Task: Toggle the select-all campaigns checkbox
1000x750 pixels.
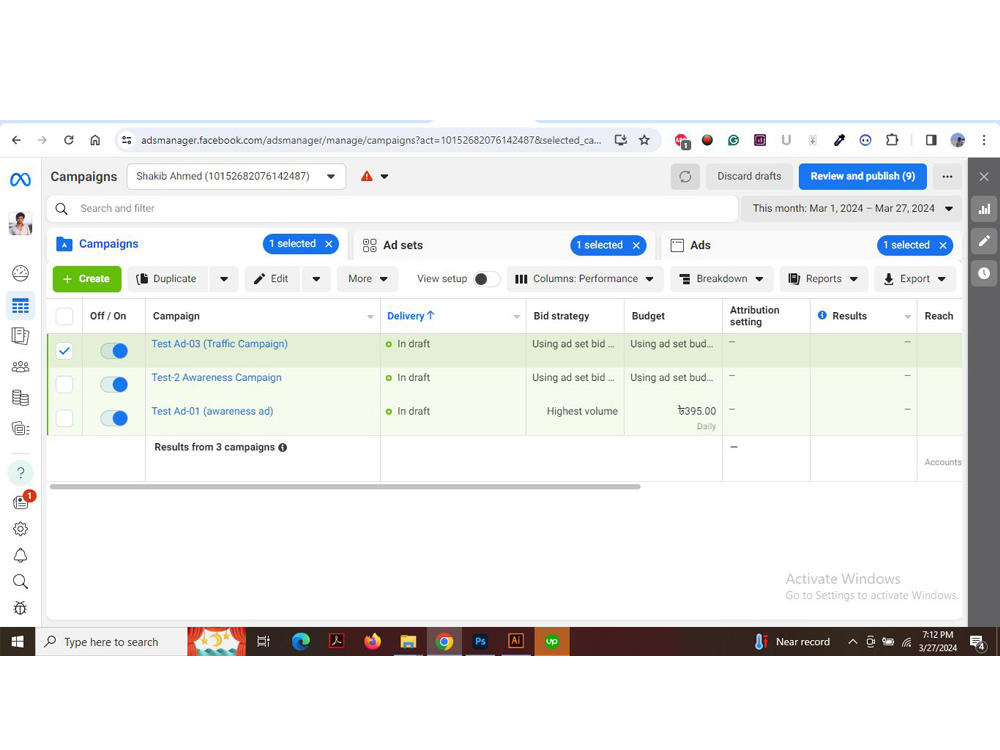Action: [64, 316]
